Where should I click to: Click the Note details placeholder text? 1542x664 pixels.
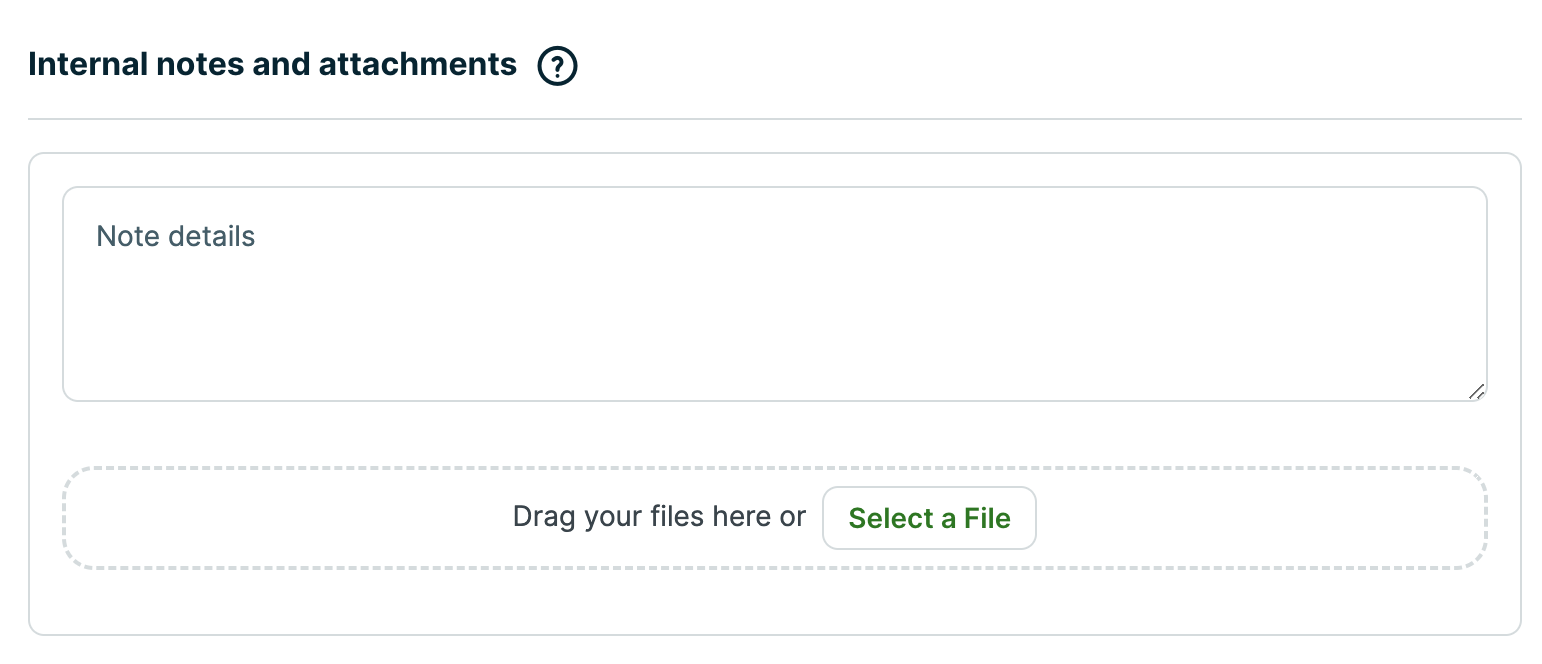pos(176,236)
